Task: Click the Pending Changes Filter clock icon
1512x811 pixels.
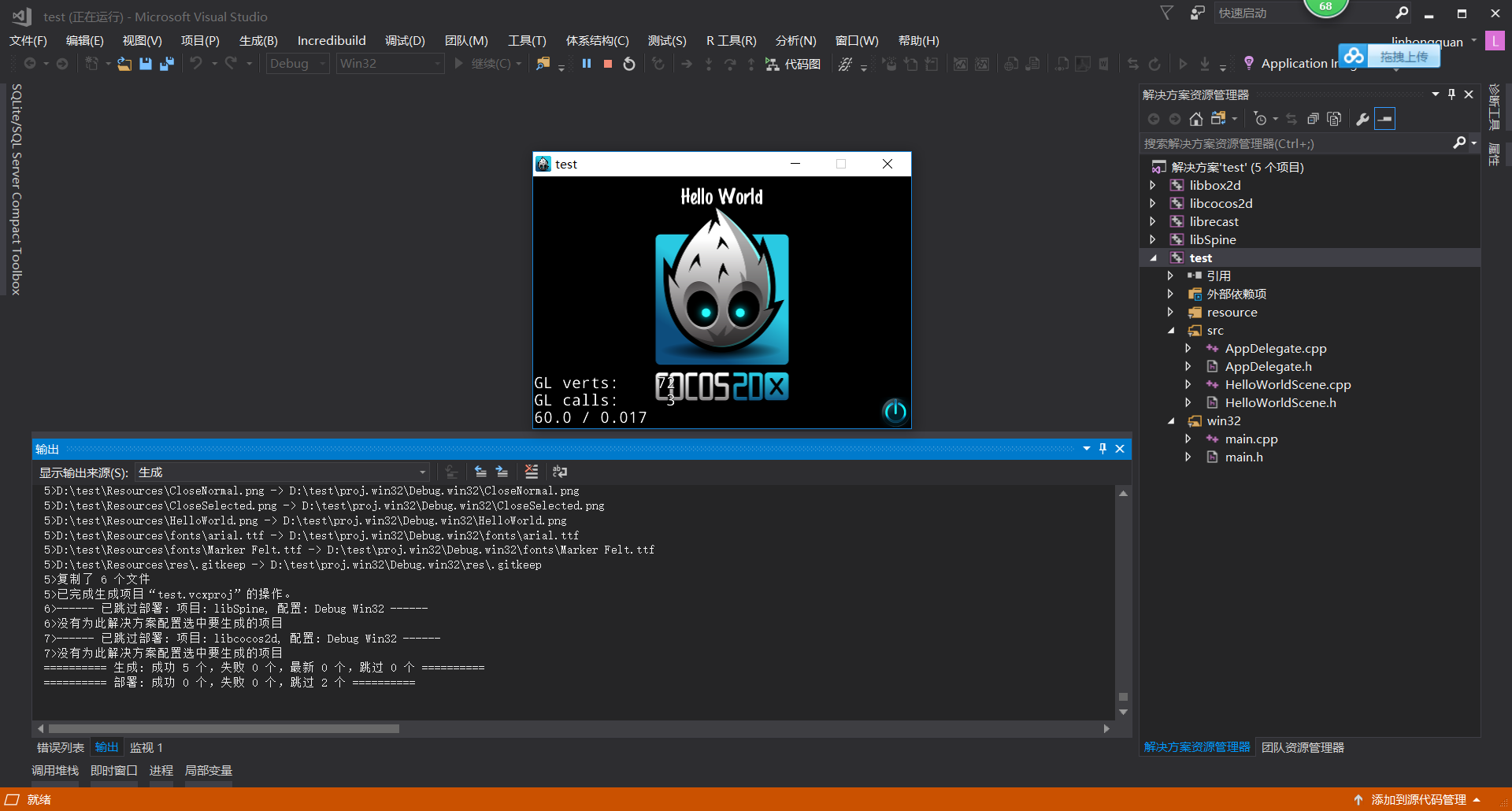Action: click(x=1261, y=119)
